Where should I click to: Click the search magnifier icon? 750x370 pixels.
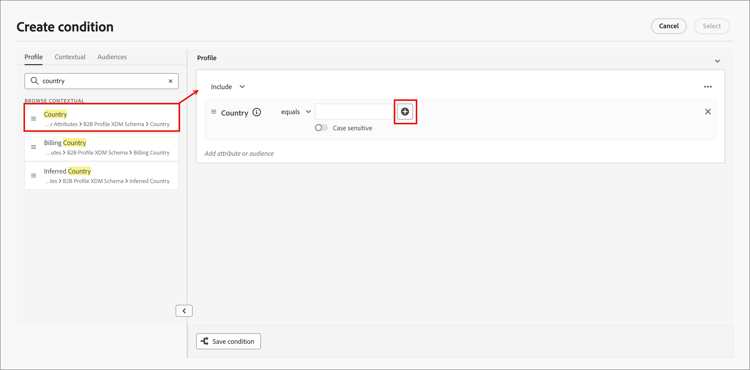(x=34, y=81)
